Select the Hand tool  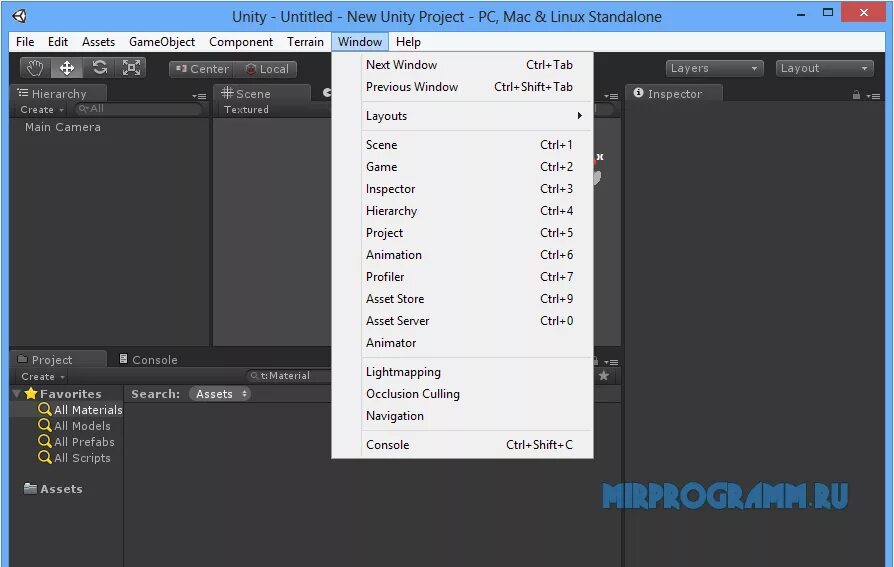(35, 68)
